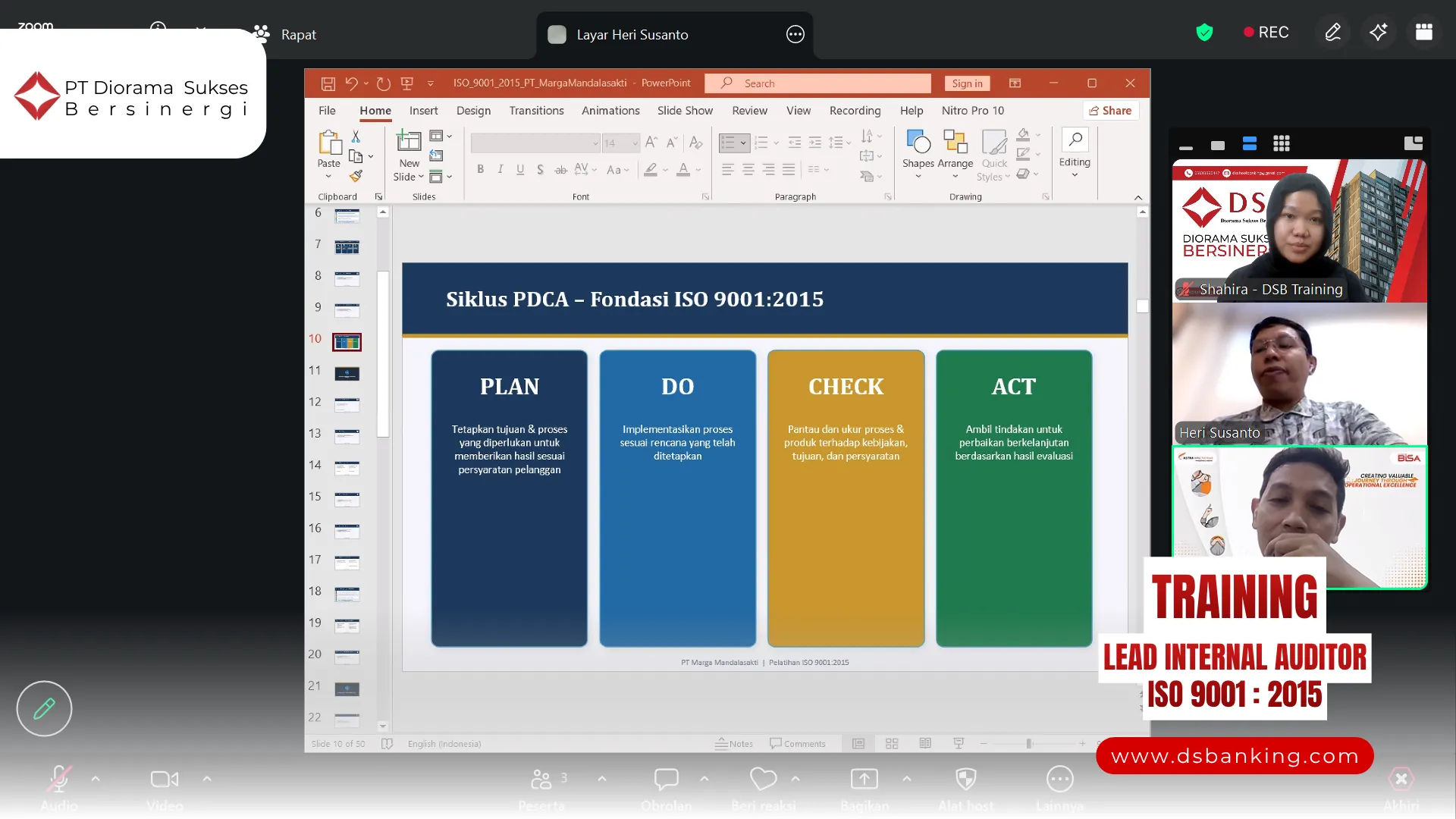Viewport: 1456px width, 819px height.
Task: Switch to the Slide Show tab
Action: pyautogui.click(x=685, y=111)
